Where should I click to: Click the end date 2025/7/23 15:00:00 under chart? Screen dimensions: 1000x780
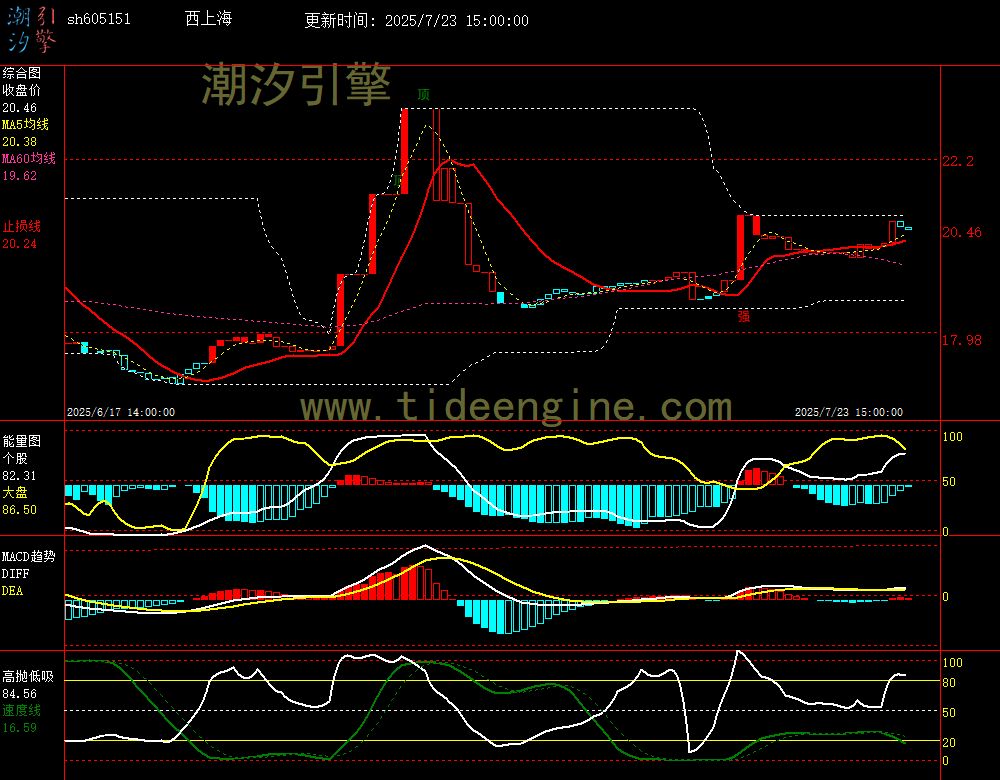(849, 412)
